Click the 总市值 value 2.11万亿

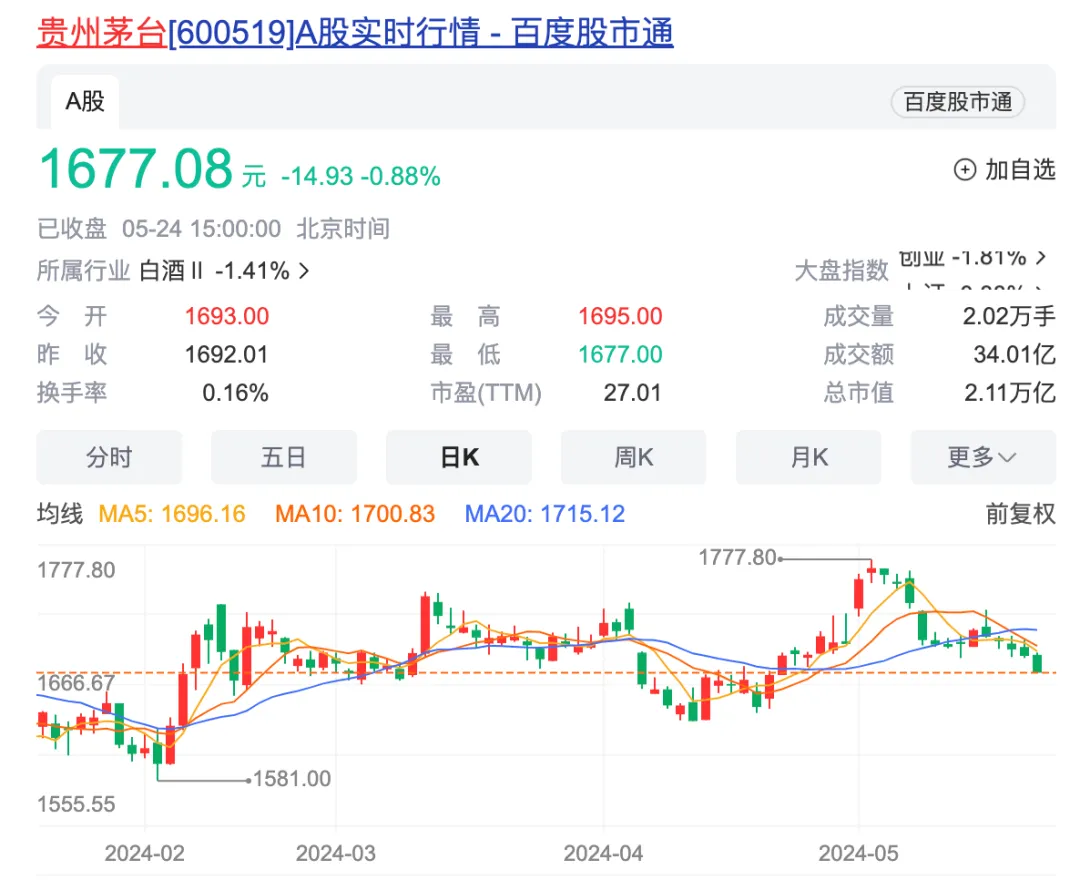[x=1010, y=393]
